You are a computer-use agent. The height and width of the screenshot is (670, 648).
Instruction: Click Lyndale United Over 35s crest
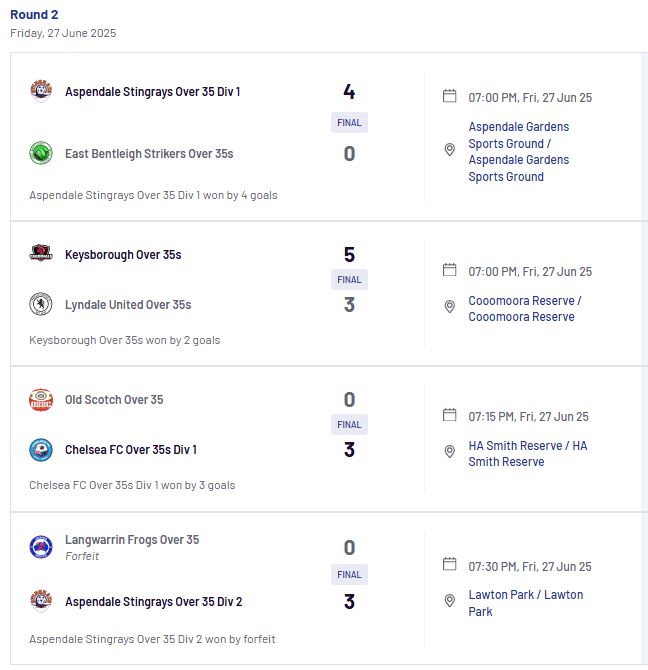(41, 304)
